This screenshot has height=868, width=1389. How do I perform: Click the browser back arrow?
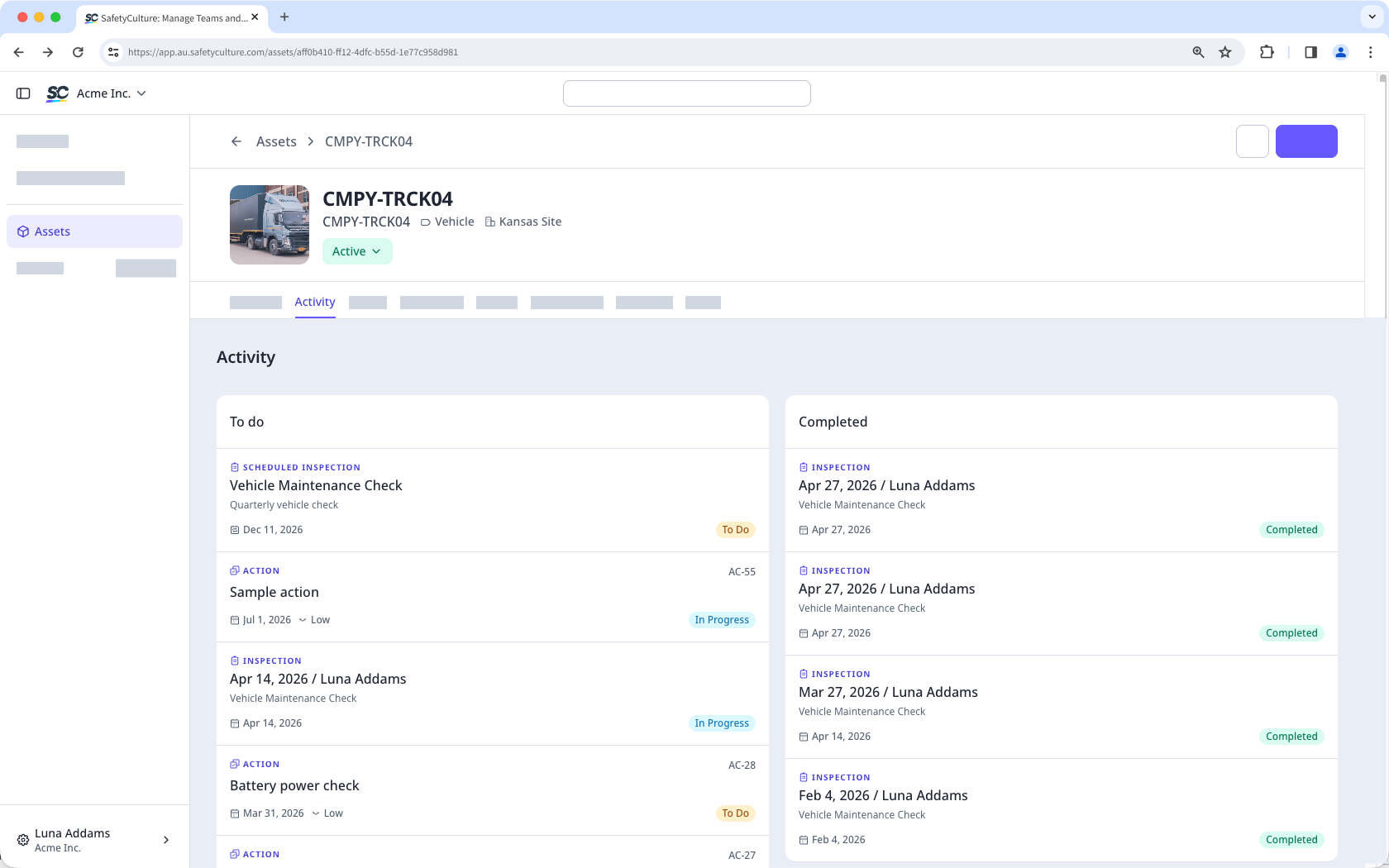click(19, 52)
